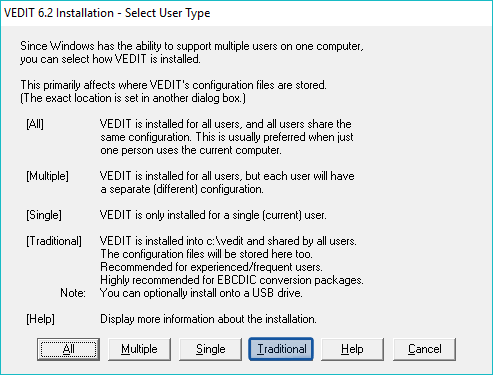Pick the Single user install button
This screenshot has height=375, width=493.
tap(210, 349)
